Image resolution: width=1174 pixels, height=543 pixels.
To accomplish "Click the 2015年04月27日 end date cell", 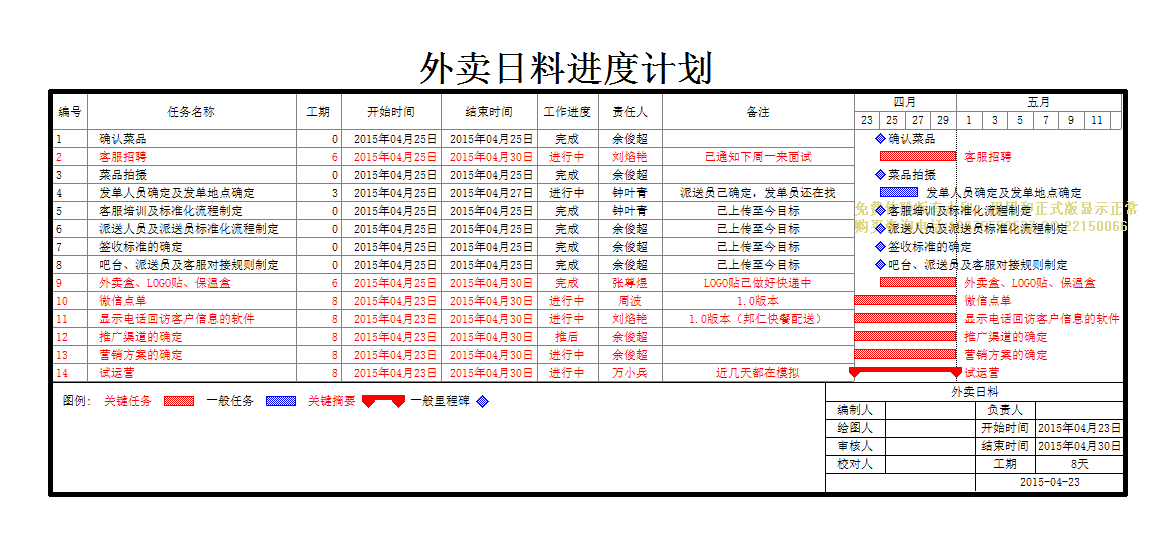I will (x=489, y=192).
